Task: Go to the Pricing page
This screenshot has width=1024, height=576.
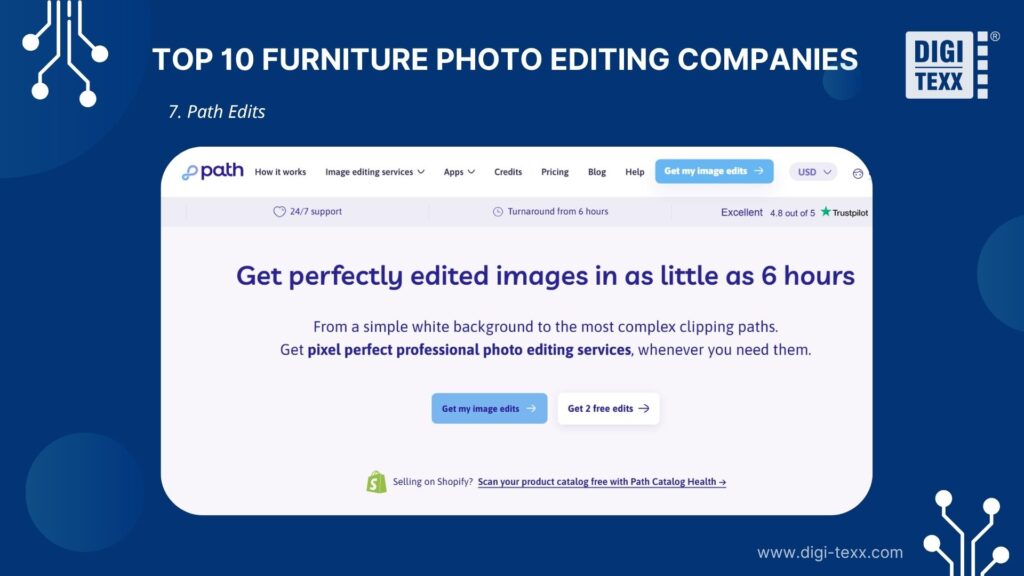Action: point(554,172)
